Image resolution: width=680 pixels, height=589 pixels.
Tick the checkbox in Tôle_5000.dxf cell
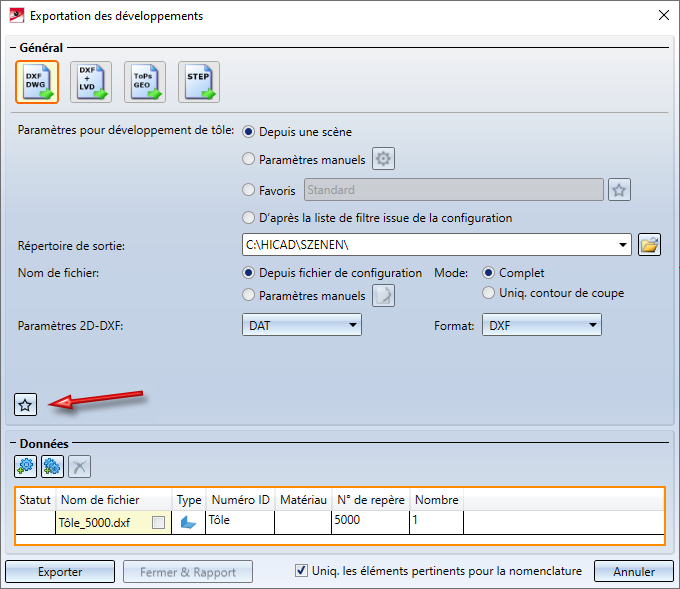pyautogui.click(x=159, y=523)
